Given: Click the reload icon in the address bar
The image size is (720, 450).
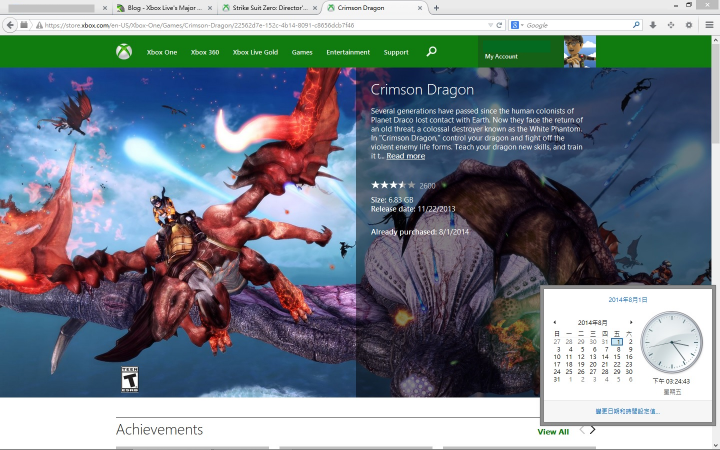Looking at the screenshot, I should click(x=499, y=25).
